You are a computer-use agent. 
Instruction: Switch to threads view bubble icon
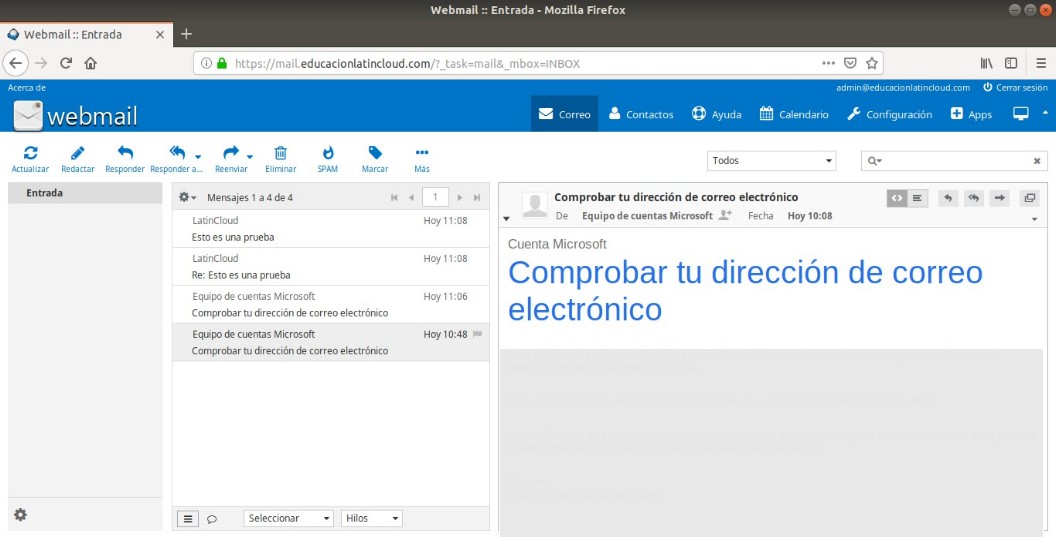click(211, 519)
